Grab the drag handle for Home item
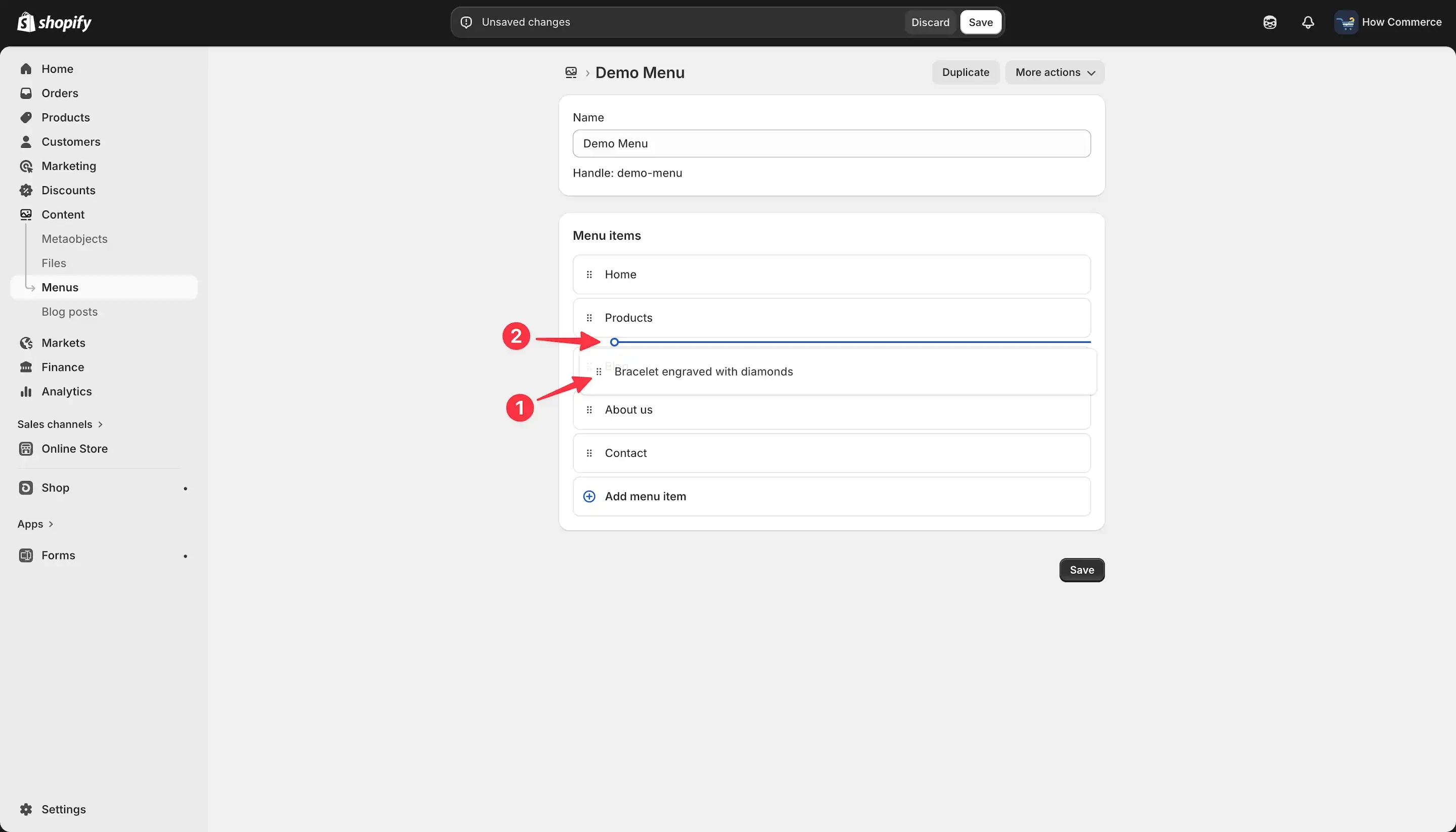The height and width of the screenshot is (832, 1456). [589, 274]
